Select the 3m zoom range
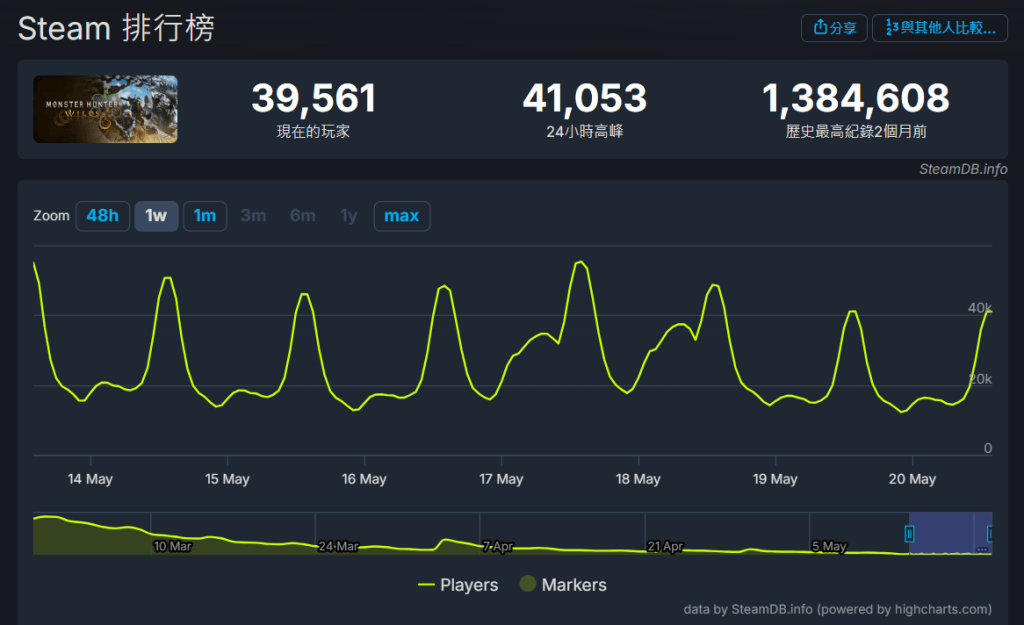1024x625 pixels. (253, 216)
